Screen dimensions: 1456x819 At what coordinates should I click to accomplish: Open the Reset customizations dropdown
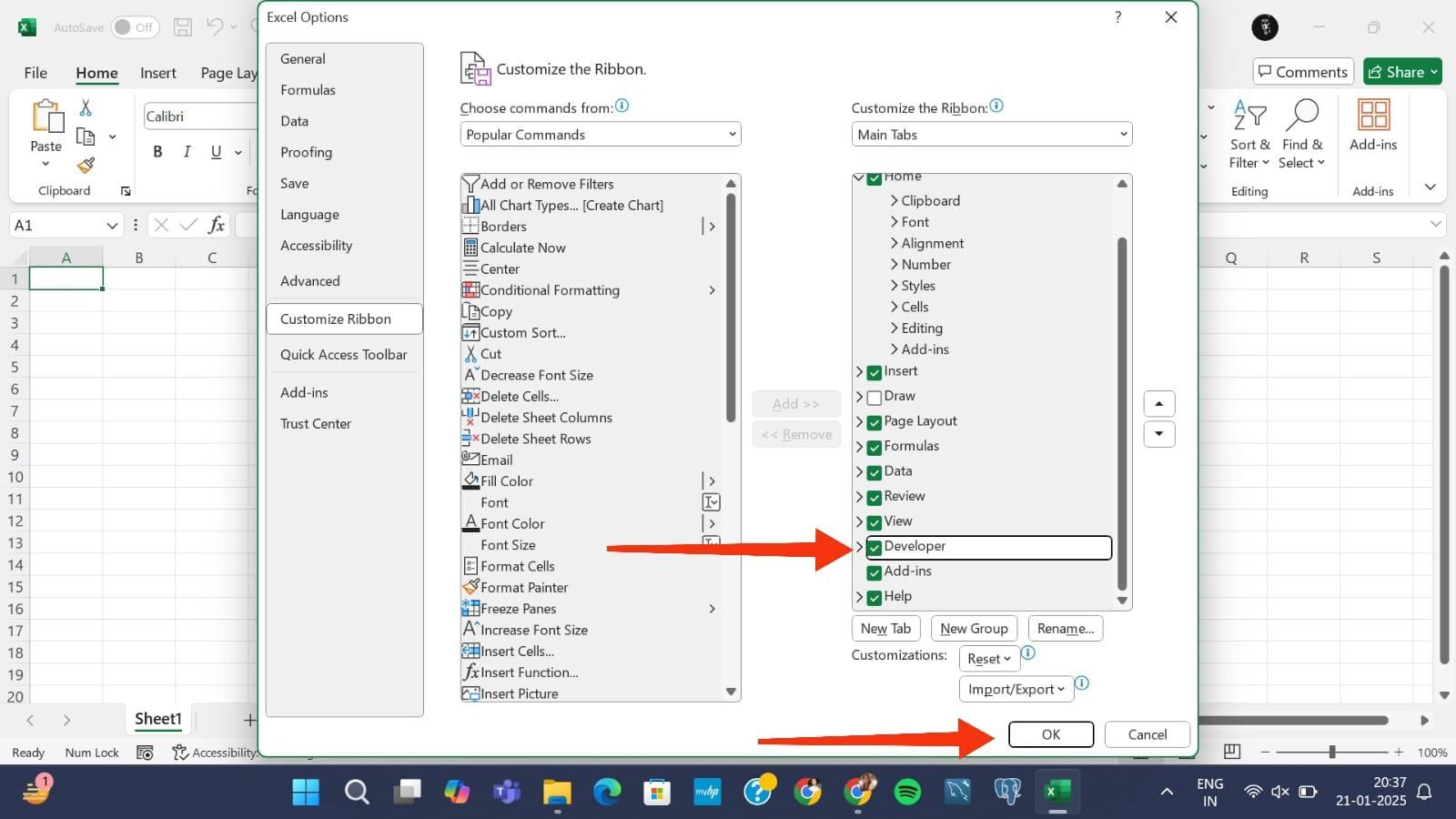[x=989, y=659]
